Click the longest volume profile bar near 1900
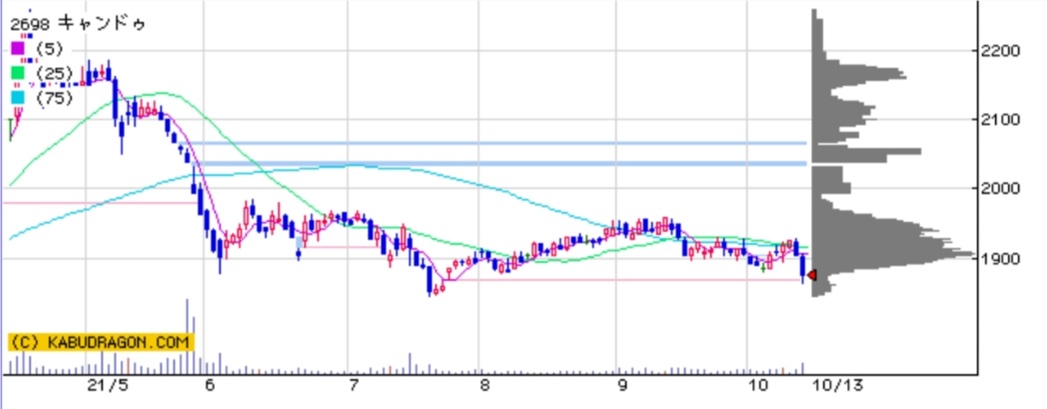This screenshot has height=409, width=1047. click(x=893, y=254)
